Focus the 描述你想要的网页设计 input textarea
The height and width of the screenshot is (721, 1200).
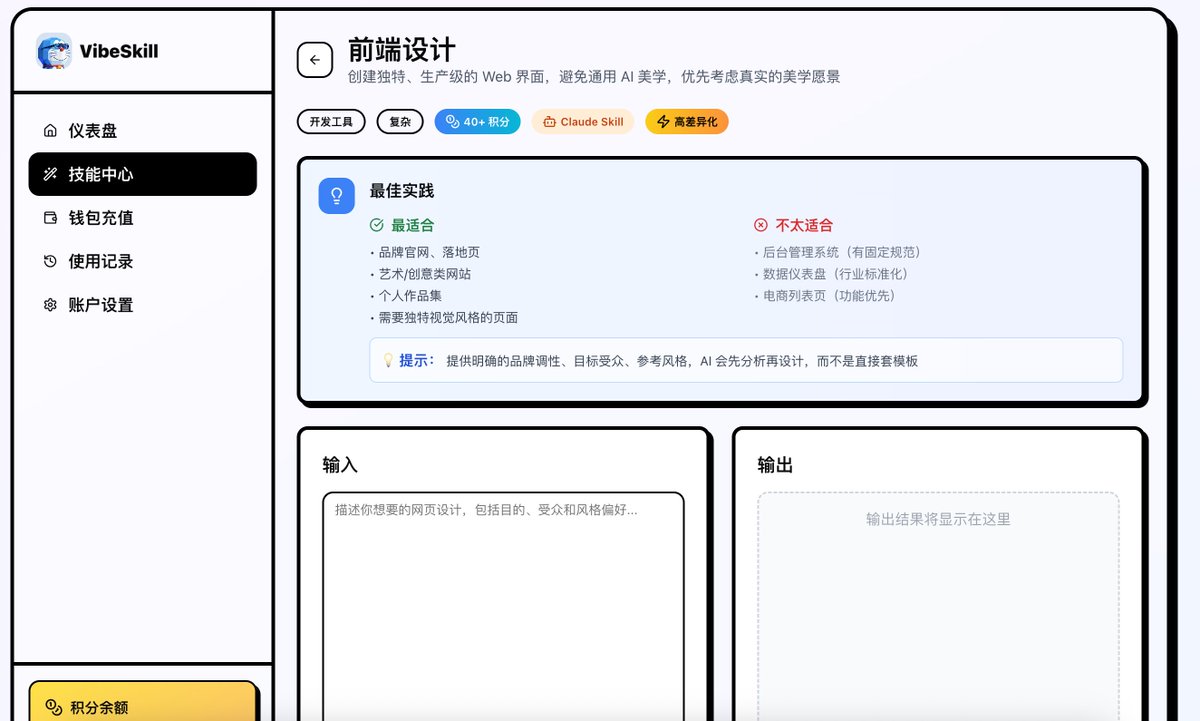(x=503, y=606)
